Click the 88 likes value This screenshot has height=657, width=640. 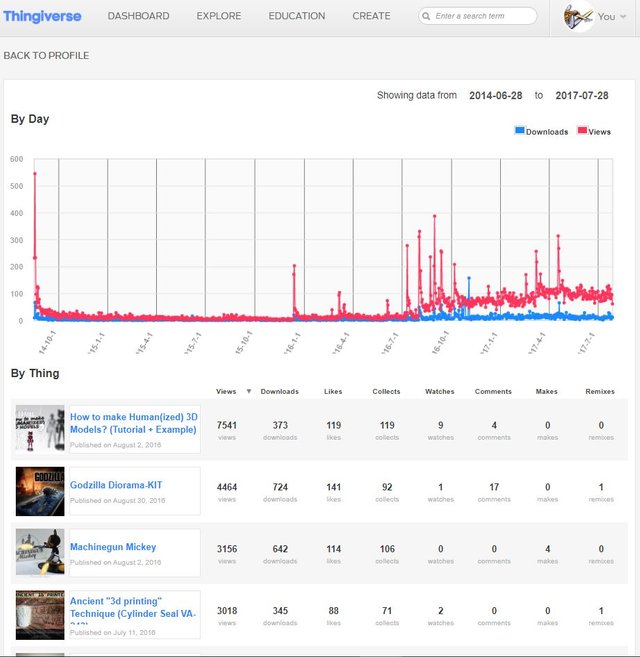tap(334, 611)
